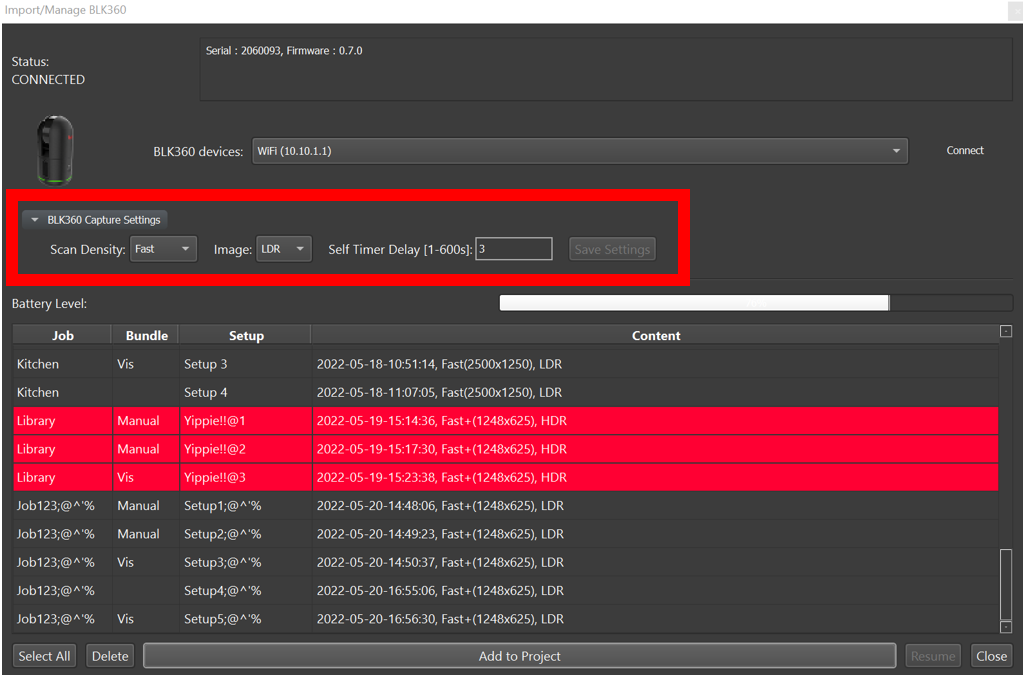Open the BLK360 devices WiFi dropdown
The height and width of the screenshot is (675, 1023).
pyautogui.click(x=579, y=151)
